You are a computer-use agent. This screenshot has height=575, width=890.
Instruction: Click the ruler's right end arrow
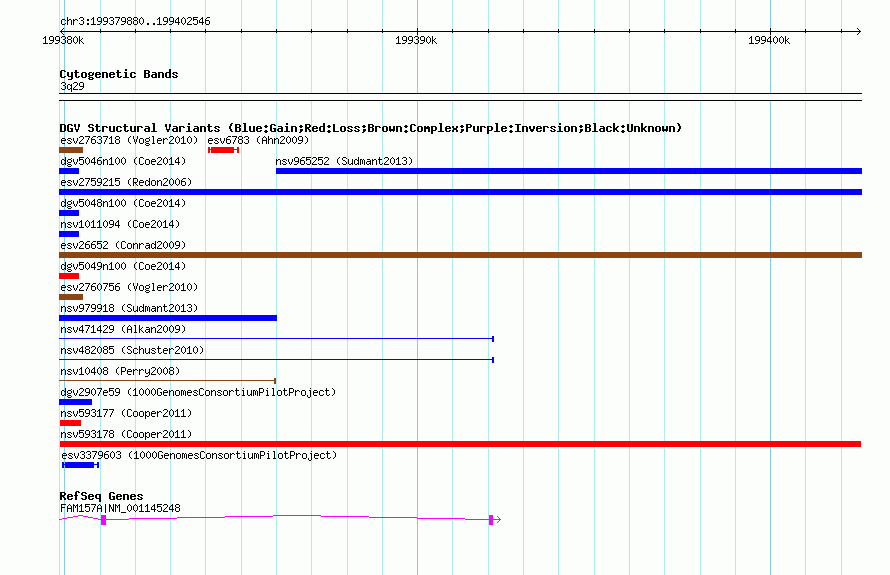click(859, 31)
